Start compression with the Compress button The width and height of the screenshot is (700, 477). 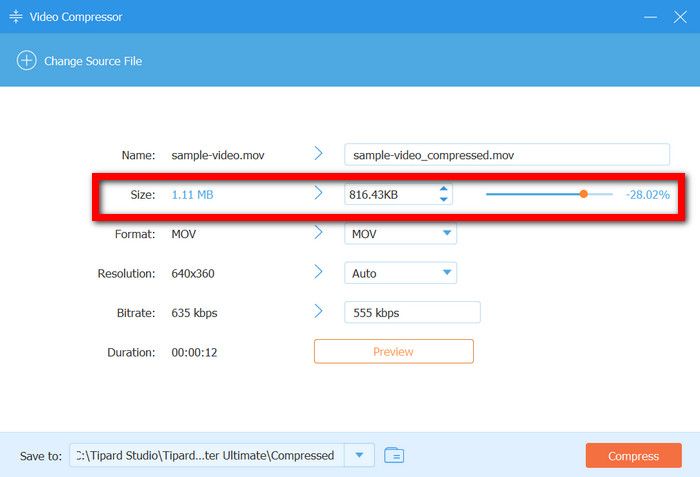pyautogui.click(x=633, y=456)
